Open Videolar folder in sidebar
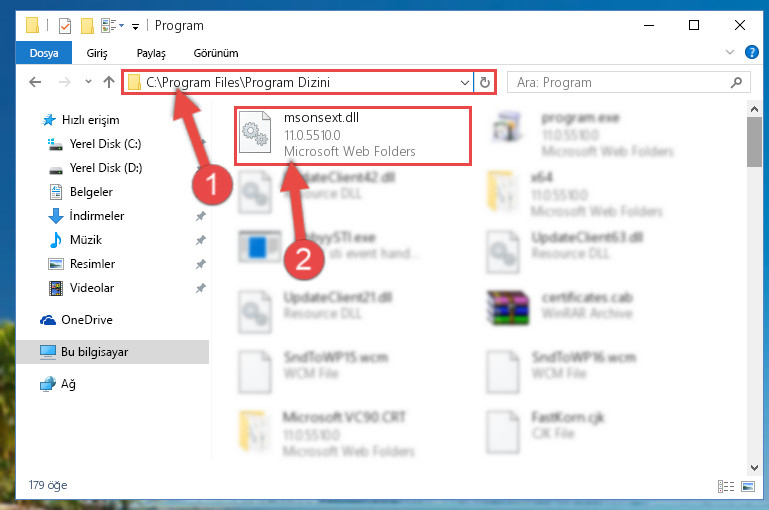 point(91,288)
